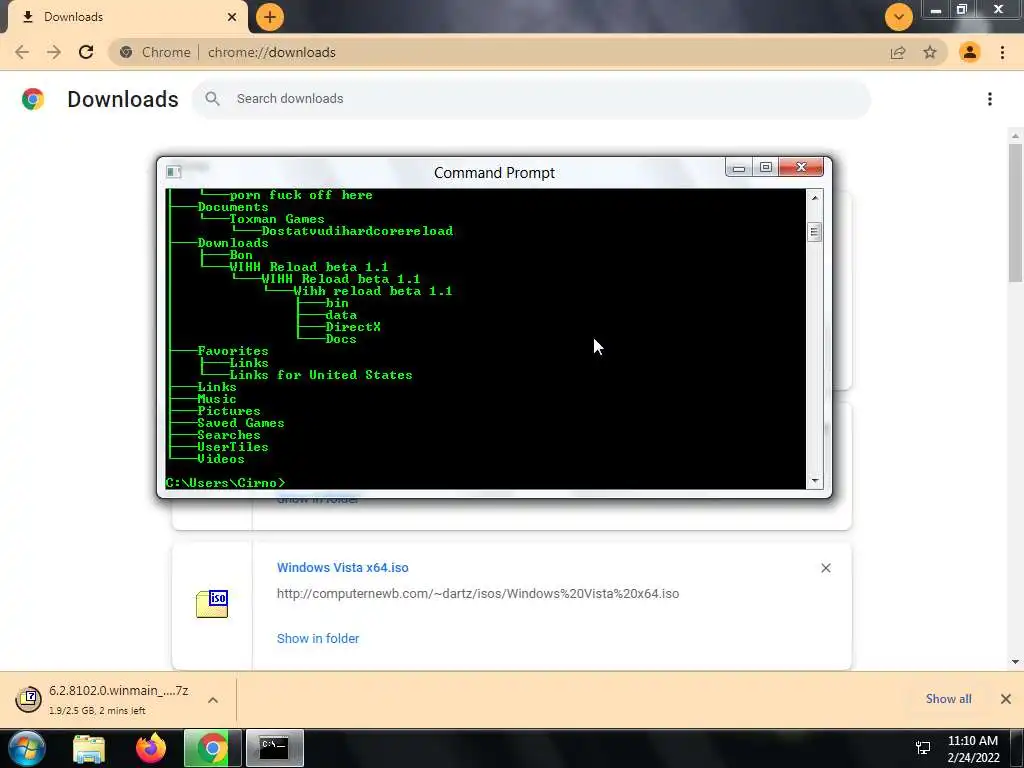Click the 'Links for United States' line

tap(321, 375)
